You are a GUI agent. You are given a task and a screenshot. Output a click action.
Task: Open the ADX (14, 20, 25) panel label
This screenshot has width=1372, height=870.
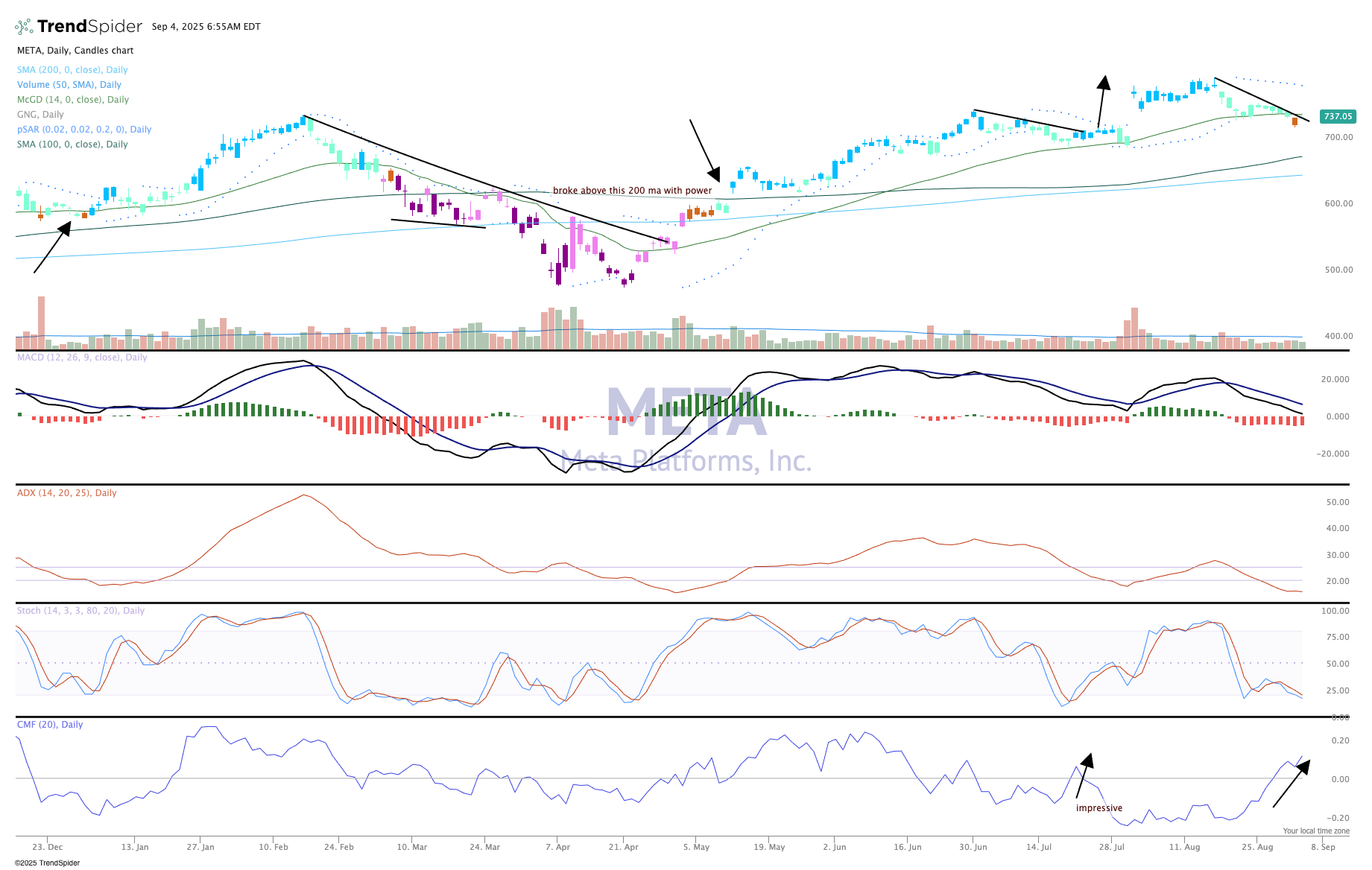(66, 493)
